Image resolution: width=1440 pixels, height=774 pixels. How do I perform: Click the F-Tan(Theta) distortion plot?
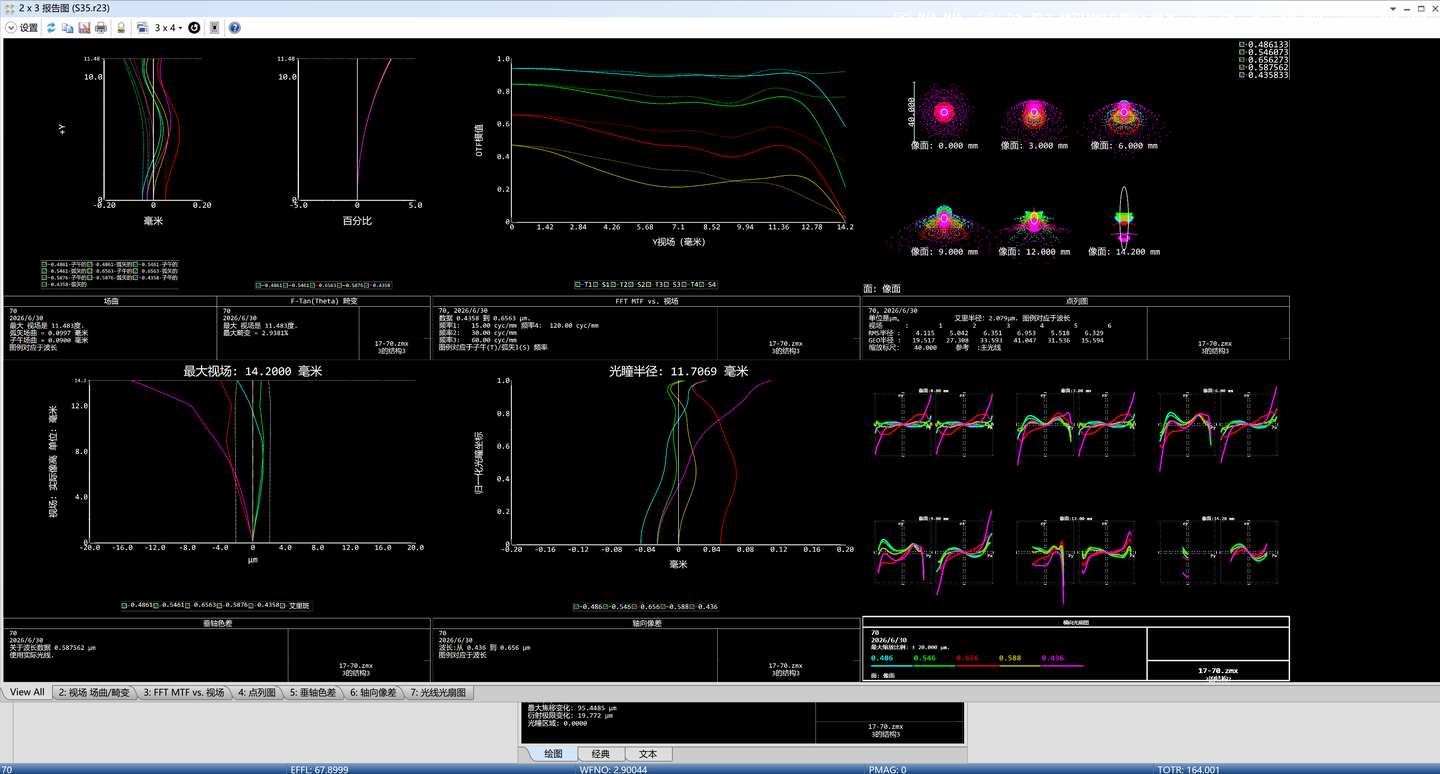point(357,129)
